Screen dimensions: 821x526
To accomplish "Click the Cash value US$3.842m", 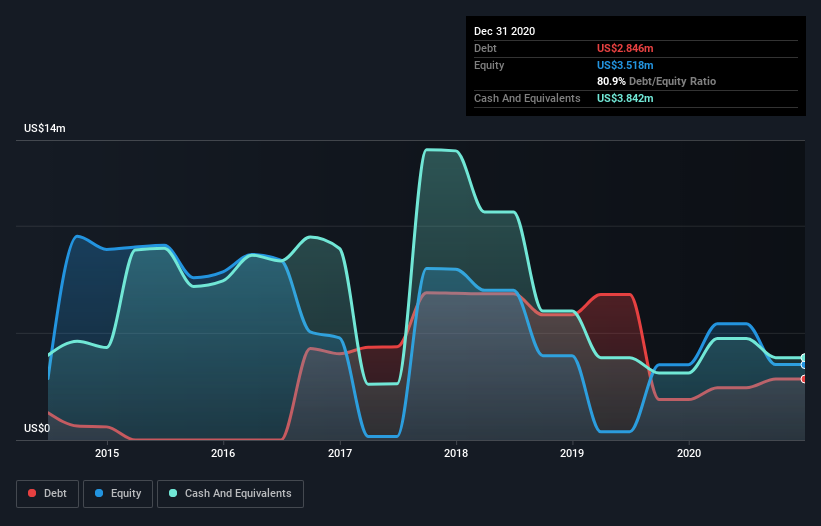I will pos(625,98).
